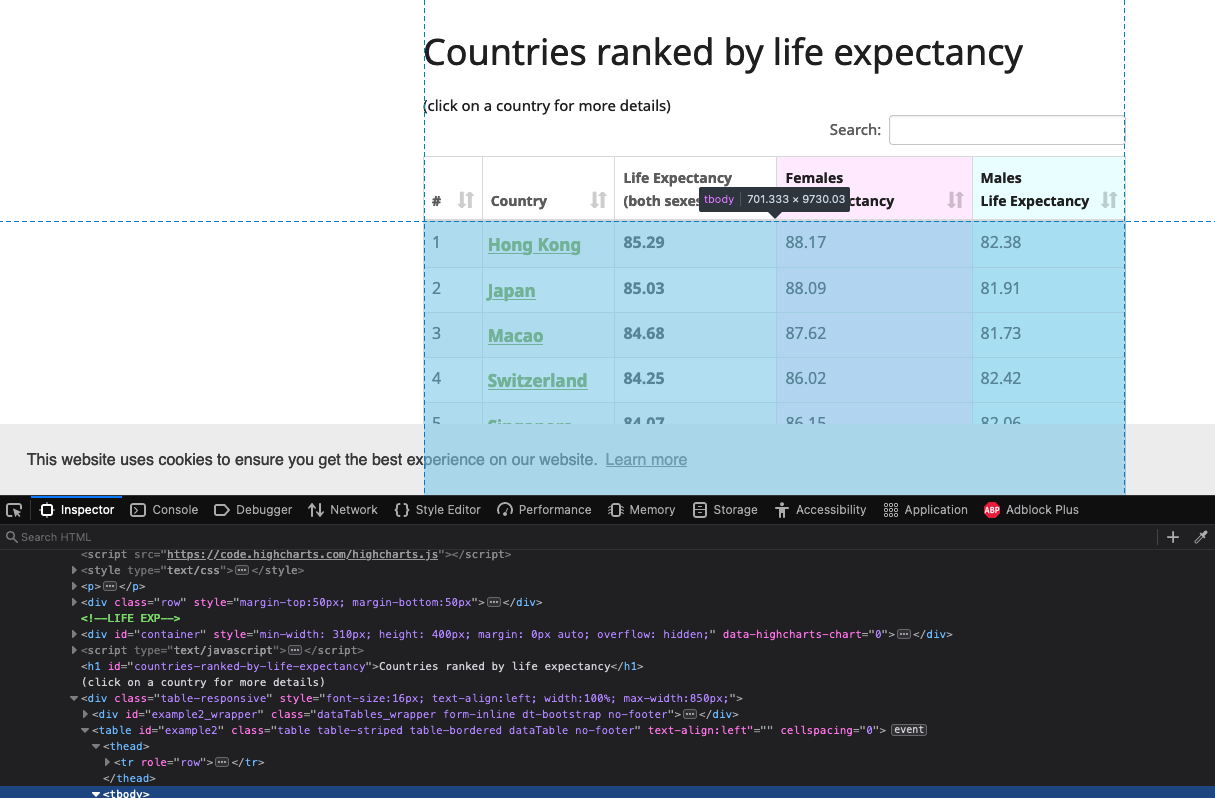Image resolution: width=1215 pixels, height=798 pixels.
Task: Switch to the Memory tab
Action: click(642, 510)
